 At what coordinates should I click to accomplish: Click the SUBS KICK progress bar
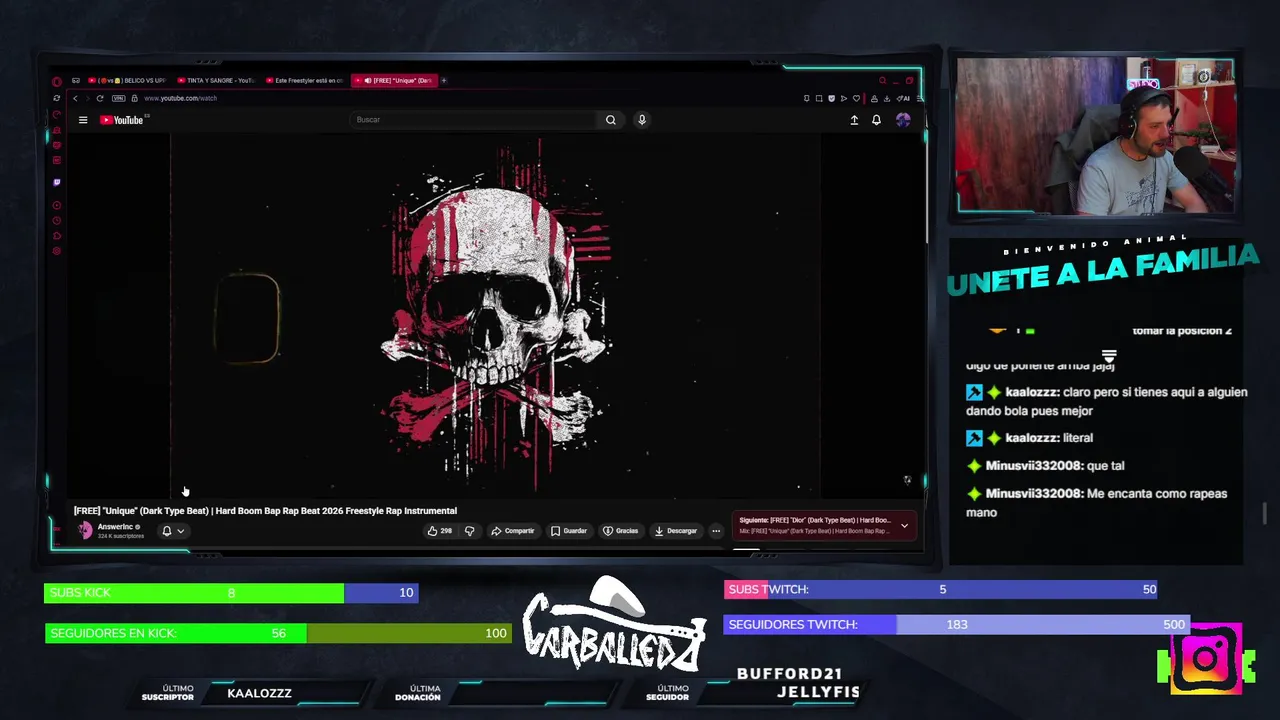click(231, 593)
